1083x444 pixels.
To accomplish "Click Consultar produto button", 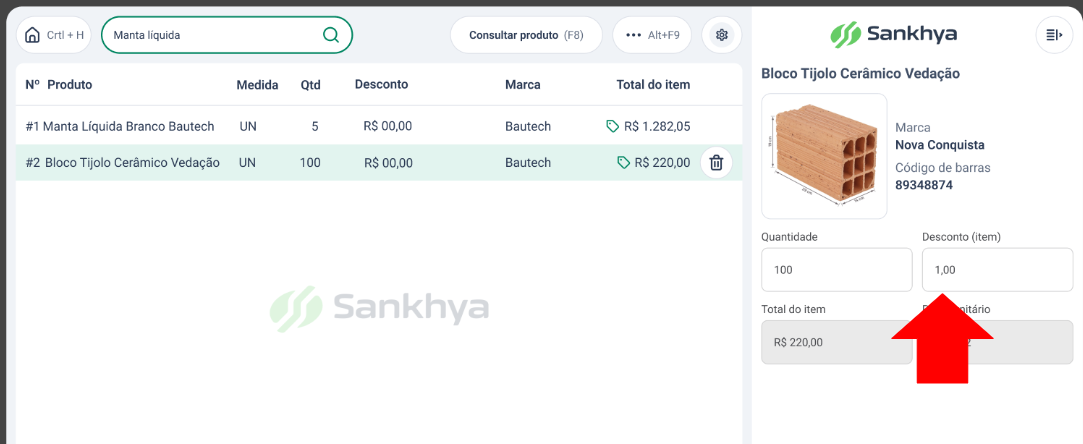I will pos(526,35).
